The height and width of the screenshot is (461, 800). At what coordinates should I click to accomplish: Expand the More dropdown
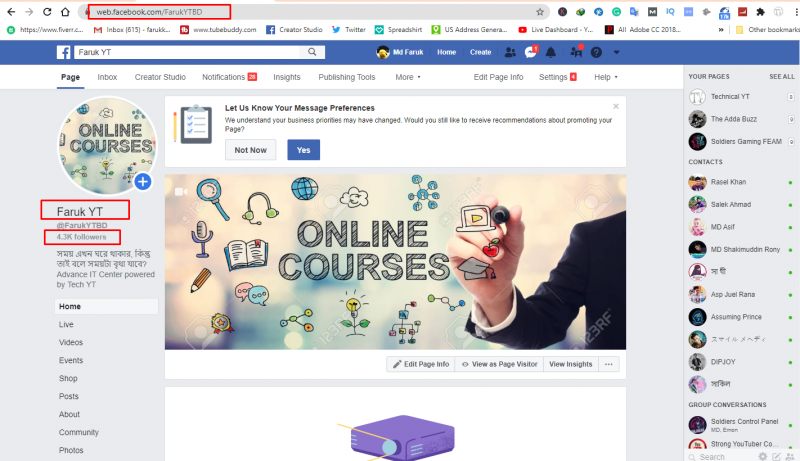(x=408, y=77)
